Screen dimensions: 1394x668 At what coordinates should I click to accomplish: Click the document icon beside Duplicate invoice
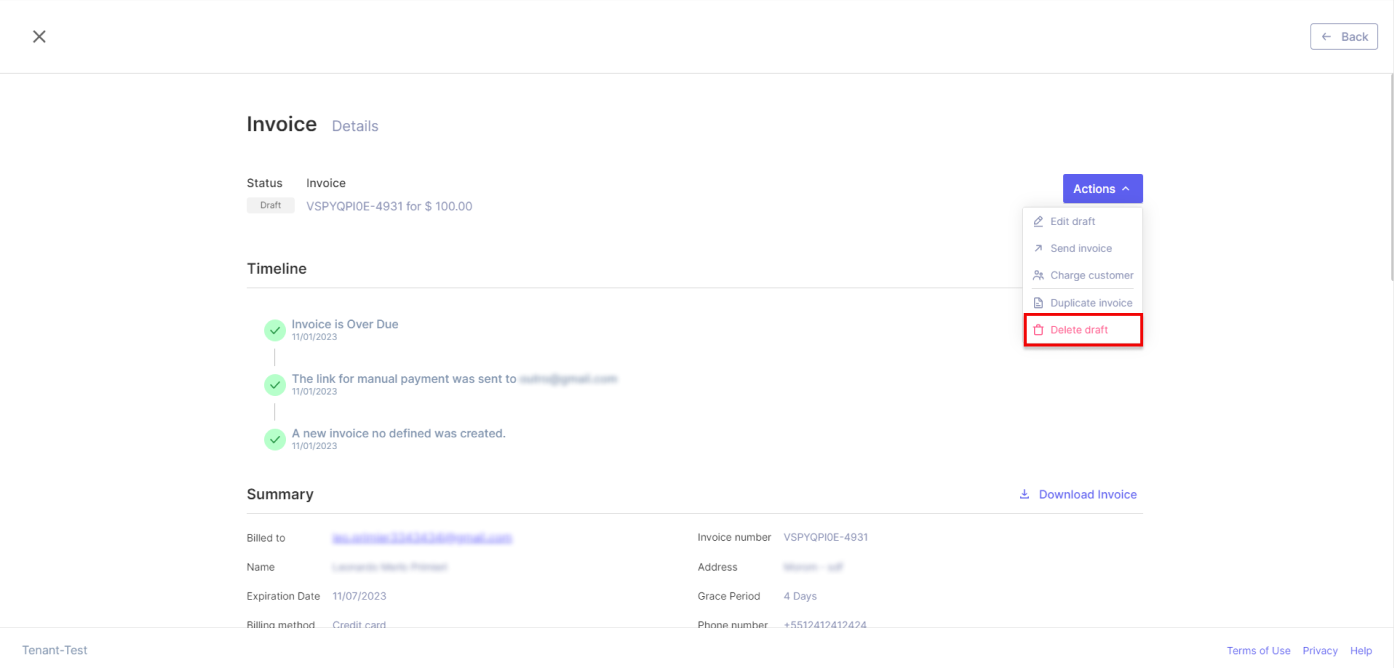click(1038, 303)
